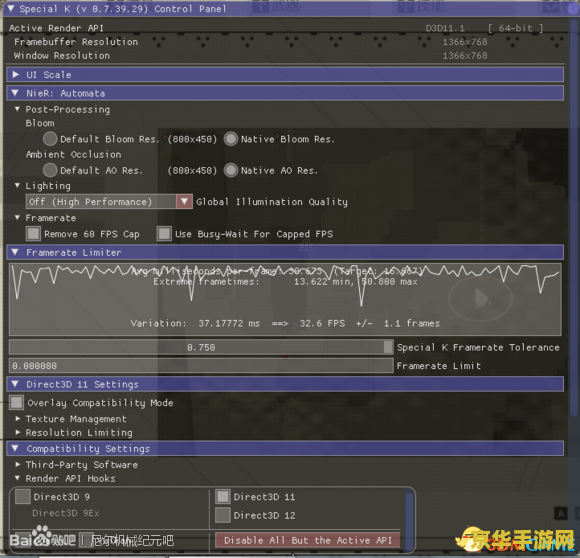Click Disable All But the Active API

308,540
